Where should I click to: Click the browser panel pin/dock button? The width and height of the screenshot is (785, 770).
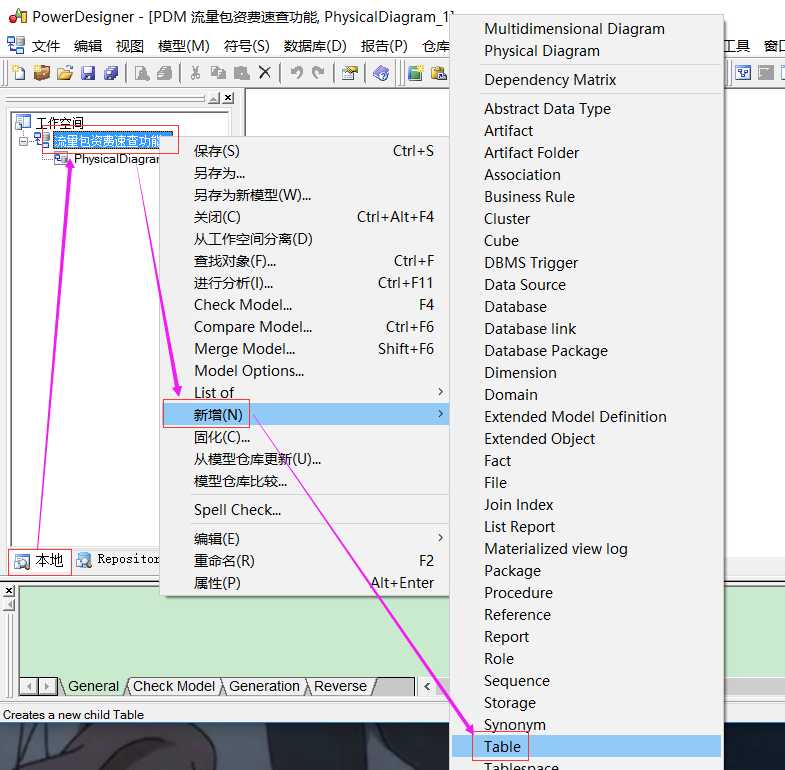pyautogui.click(x=214, y=98)
